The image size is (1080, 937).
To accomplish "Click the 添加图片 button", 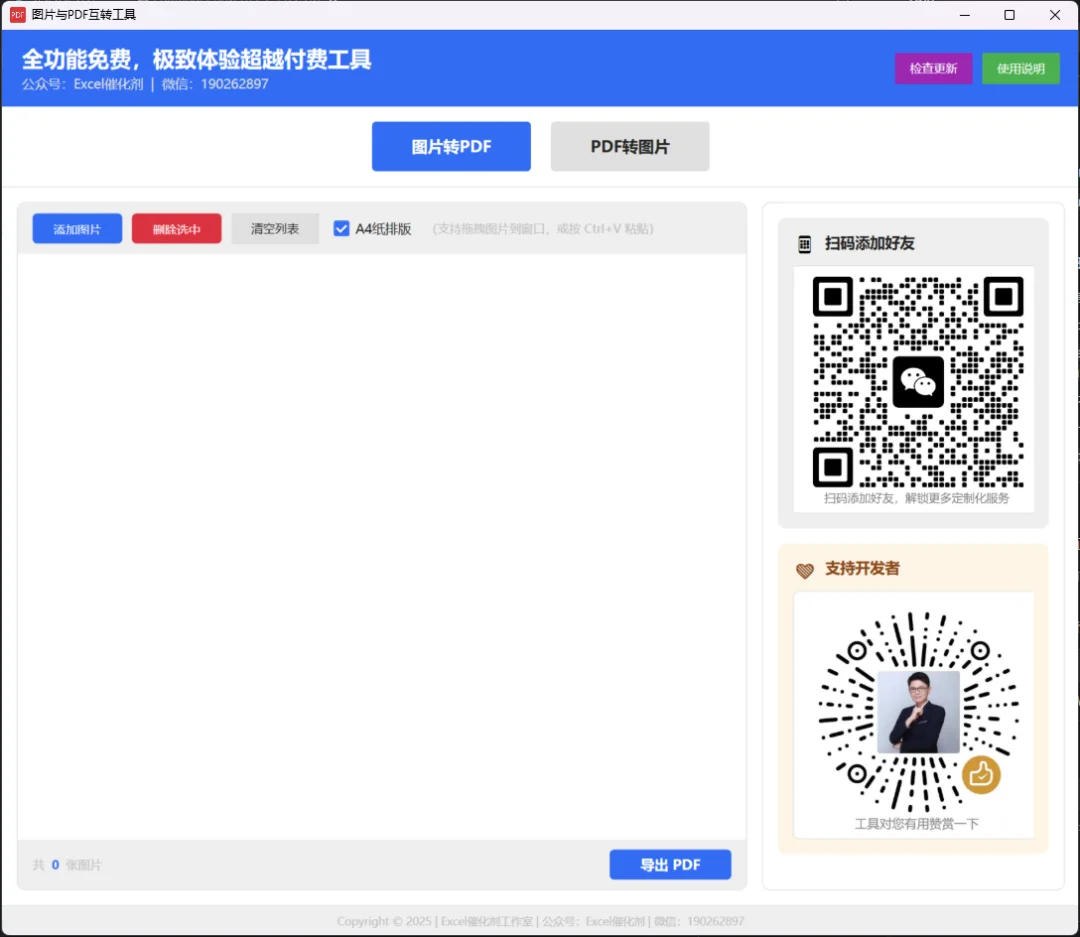I will click(77, 229).
